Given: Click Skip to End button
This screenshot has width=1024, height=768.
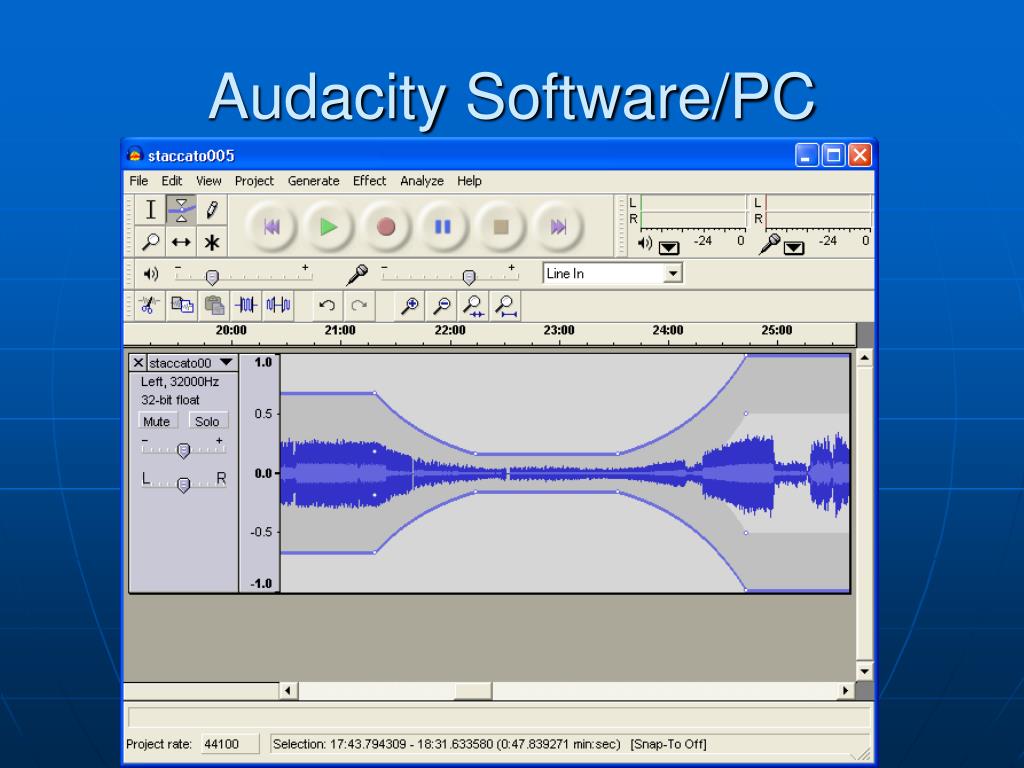Looking at the screenshot, I should 557,227.
